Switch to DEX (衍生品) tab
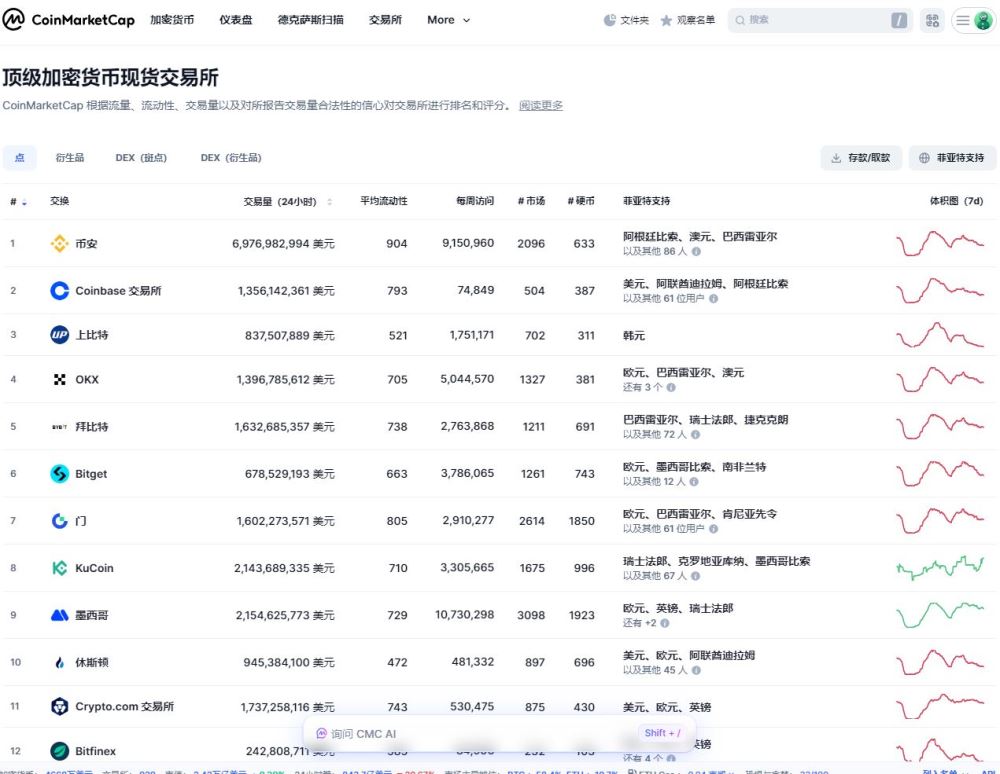1000x774 pixels. 231,157
